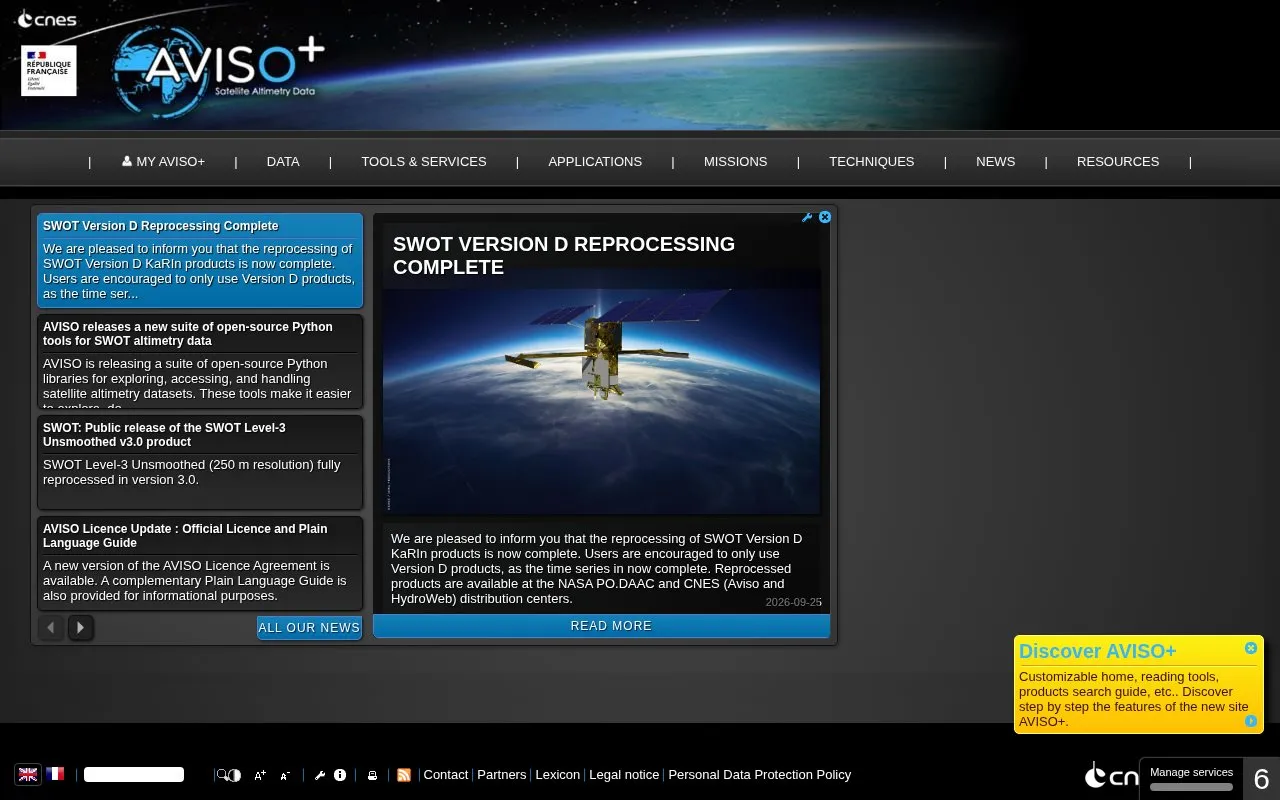Open the MY AVISO+ menu
This screenshot has width=1280, height=800.
[x=163, y=161]
